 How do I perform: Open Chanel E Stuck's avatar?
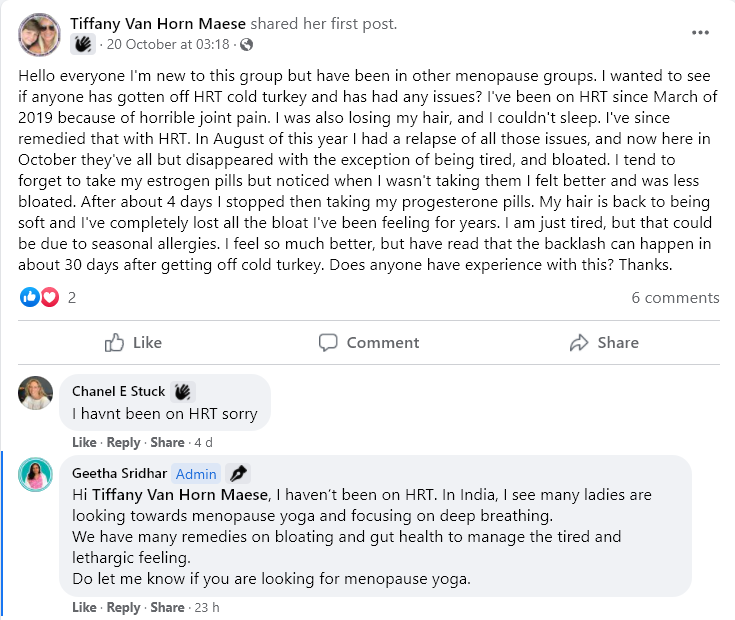(36, 393)
